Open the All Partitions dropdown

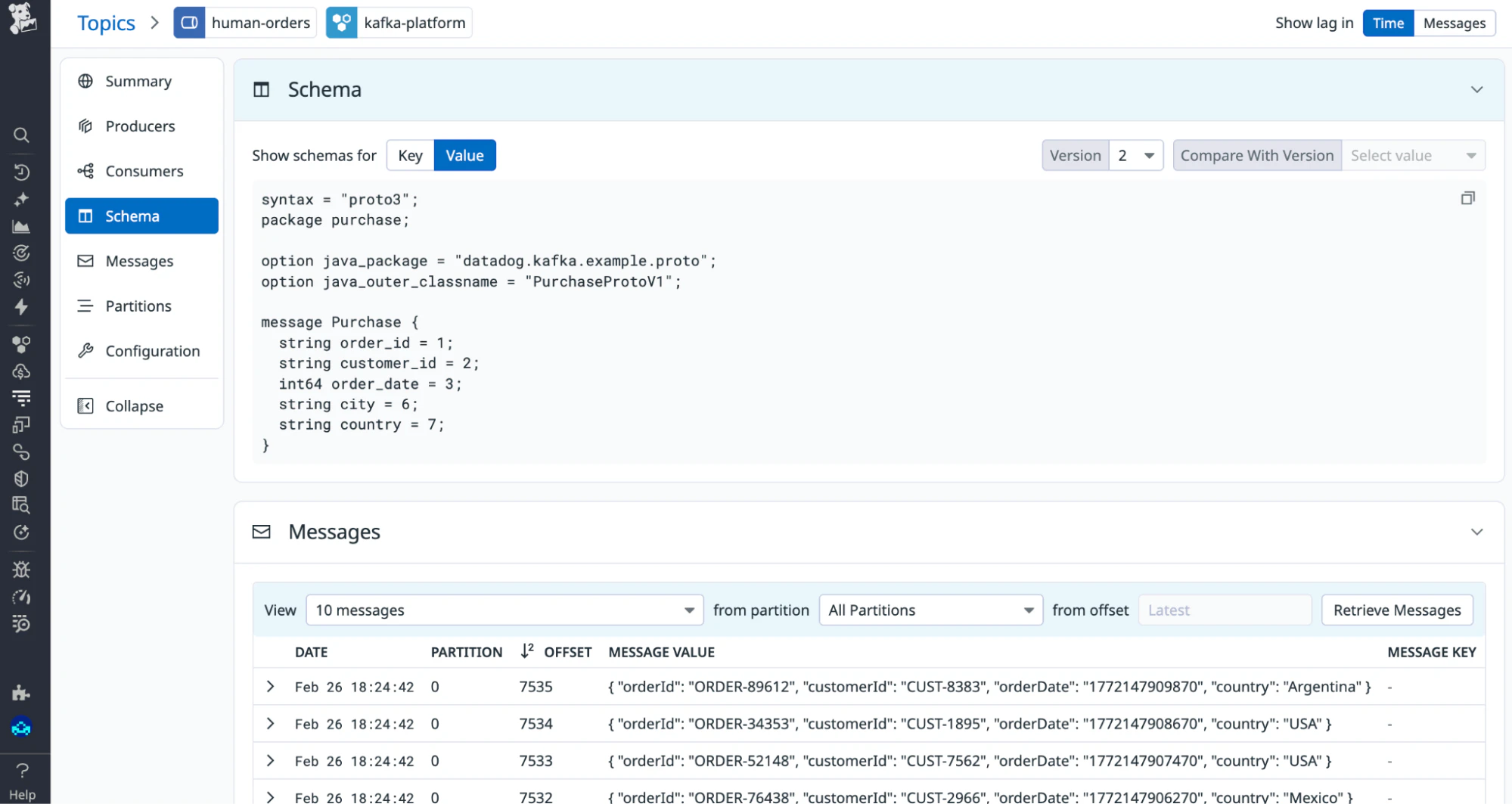click(x=930, y=610)
